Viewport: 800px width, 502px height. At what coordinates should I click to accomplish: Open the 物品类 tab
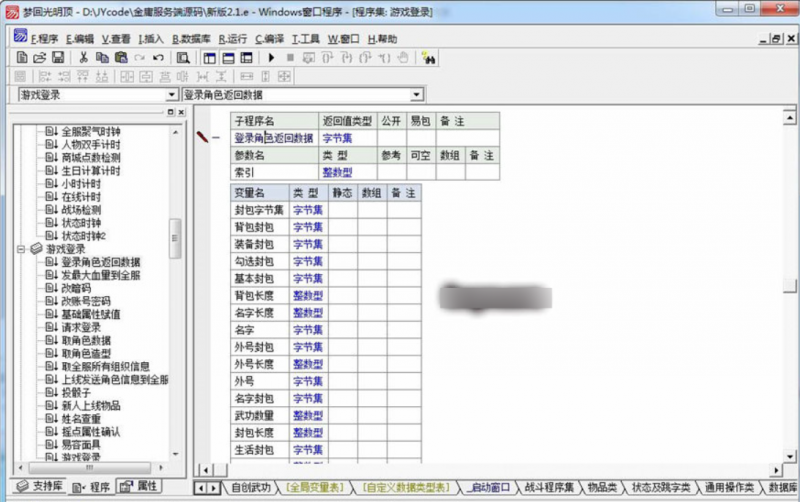pyautogui.click(x=602, y=487)
